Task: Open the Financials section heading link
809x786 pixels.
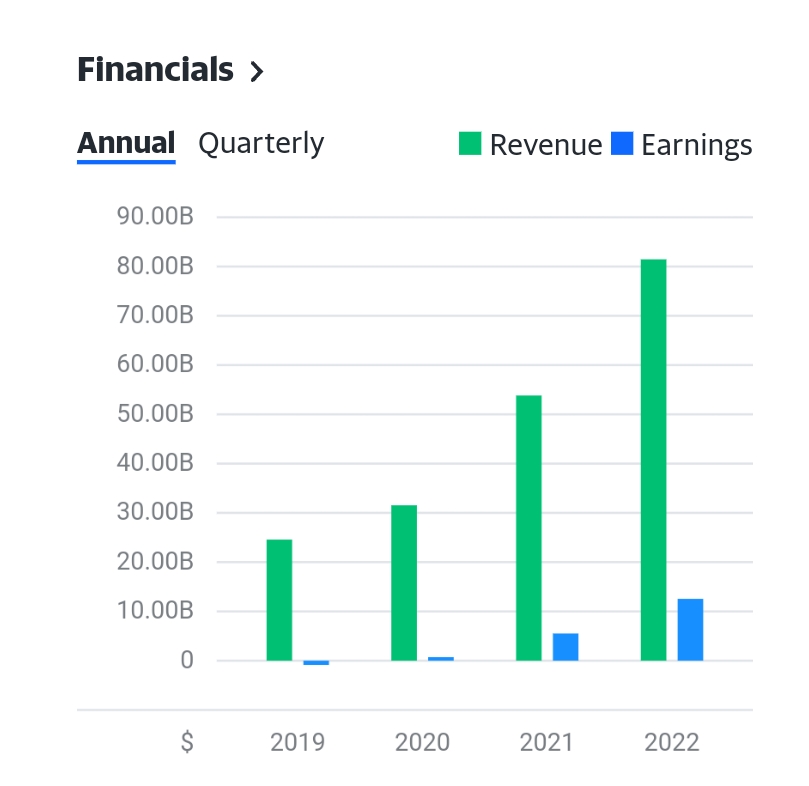Action: (x=155, y=70)
